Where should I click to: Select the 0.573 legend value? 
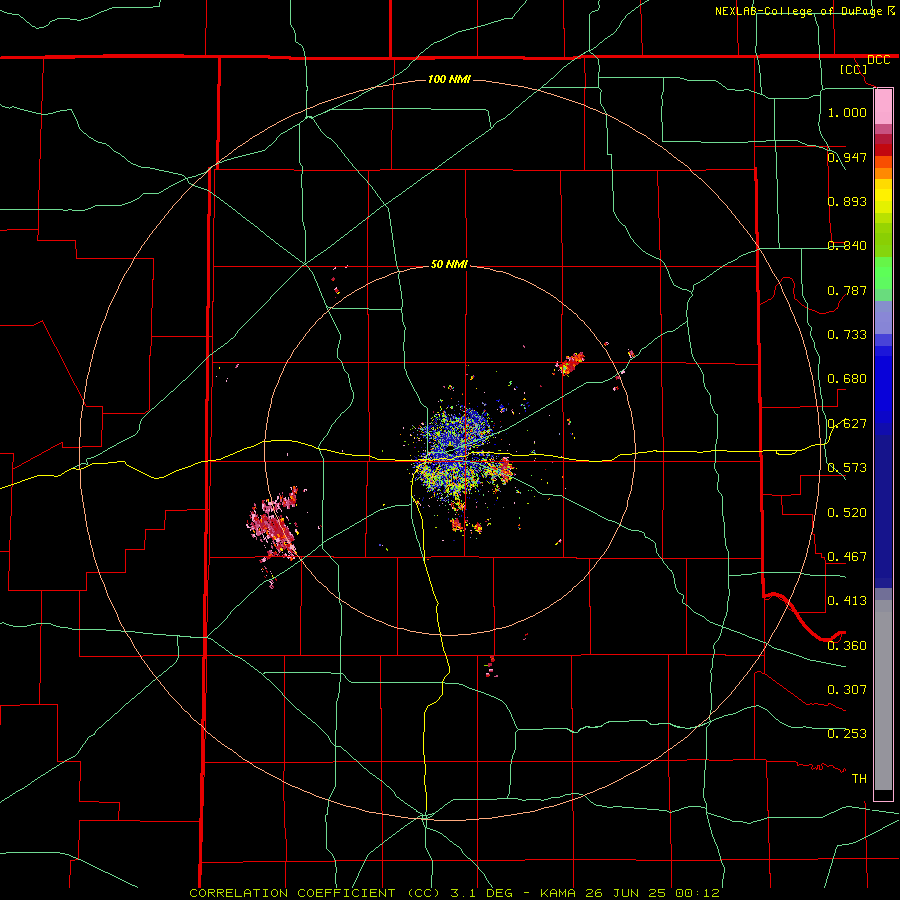pyautogui.click(x=847, y=467)
